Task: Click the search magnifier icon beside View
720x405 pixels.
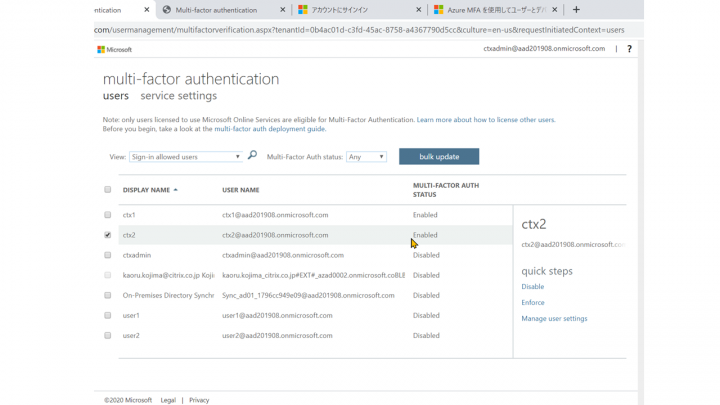Action: pos(252,156)
